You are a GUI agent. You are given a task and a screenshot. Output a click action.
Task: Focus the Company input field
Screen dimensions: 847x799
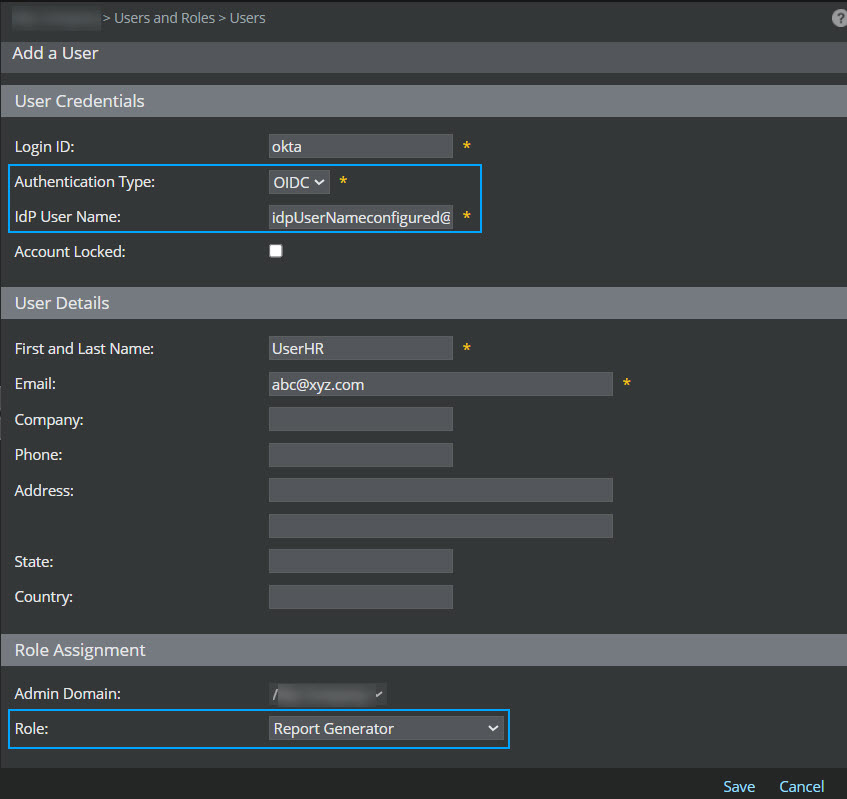[x=361, y=419]
